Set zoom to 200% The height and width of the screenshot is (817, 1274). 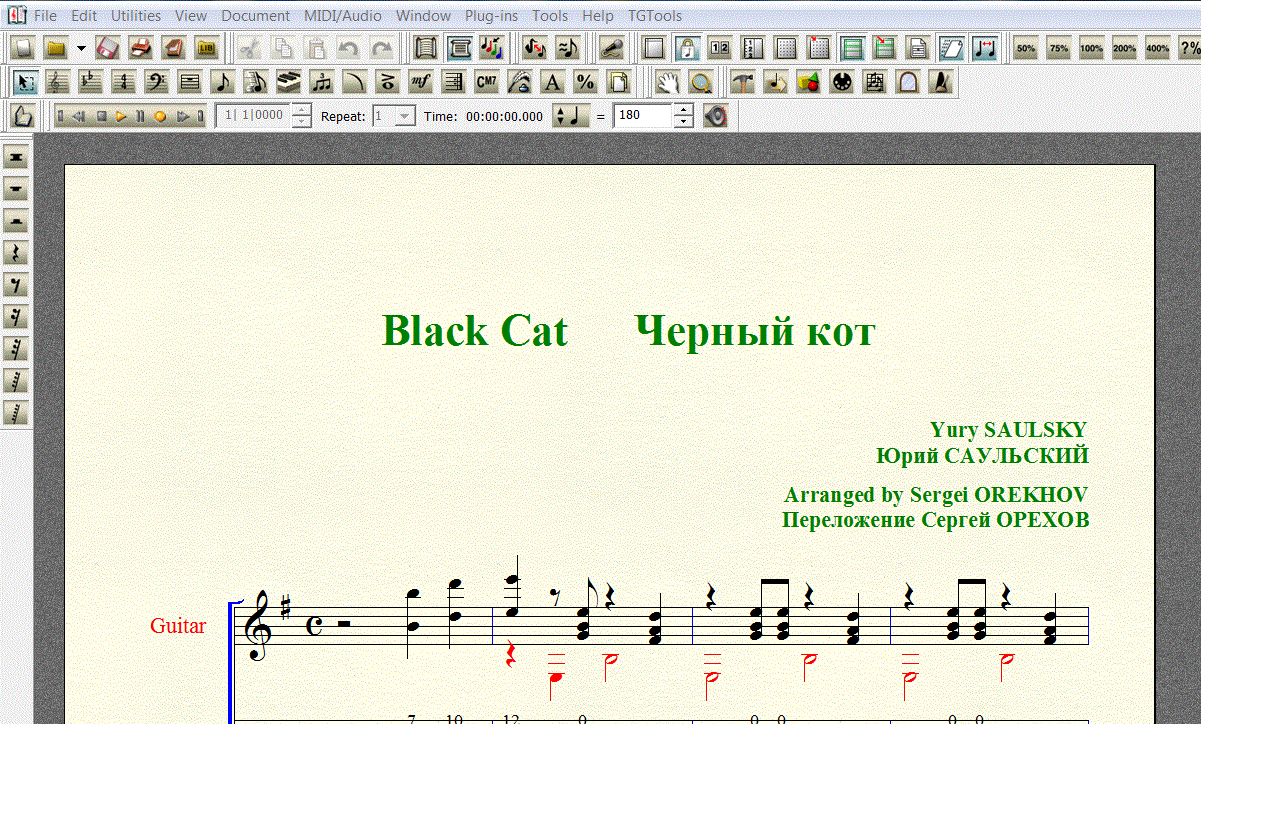click(1124, 48)
